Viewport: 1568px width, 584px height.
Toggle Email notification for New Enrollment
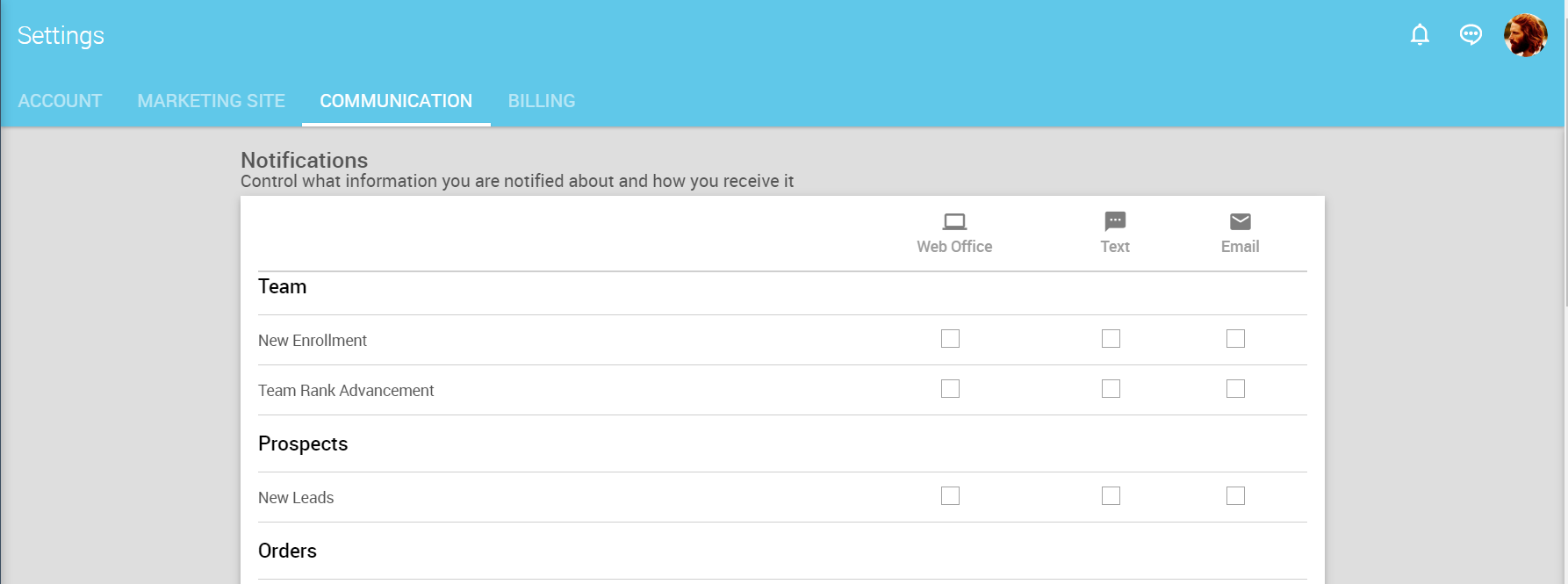[x=1235, y=339]
